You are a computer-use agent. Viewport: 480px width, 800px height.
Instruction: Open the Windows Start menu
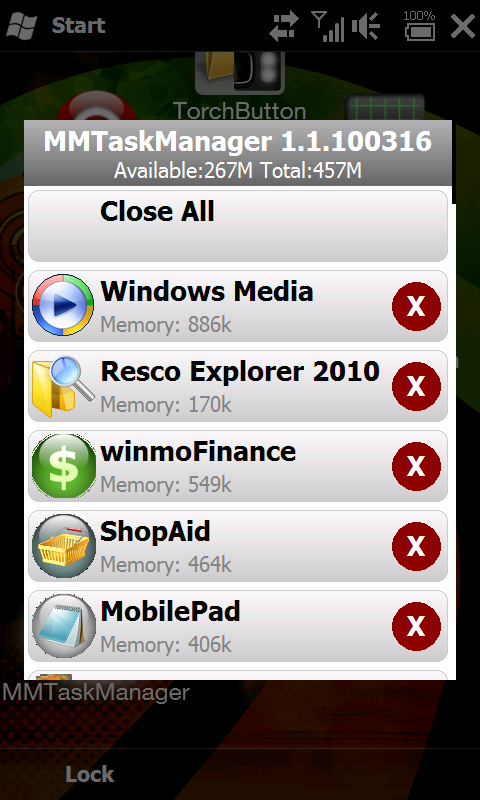[55, 26]
